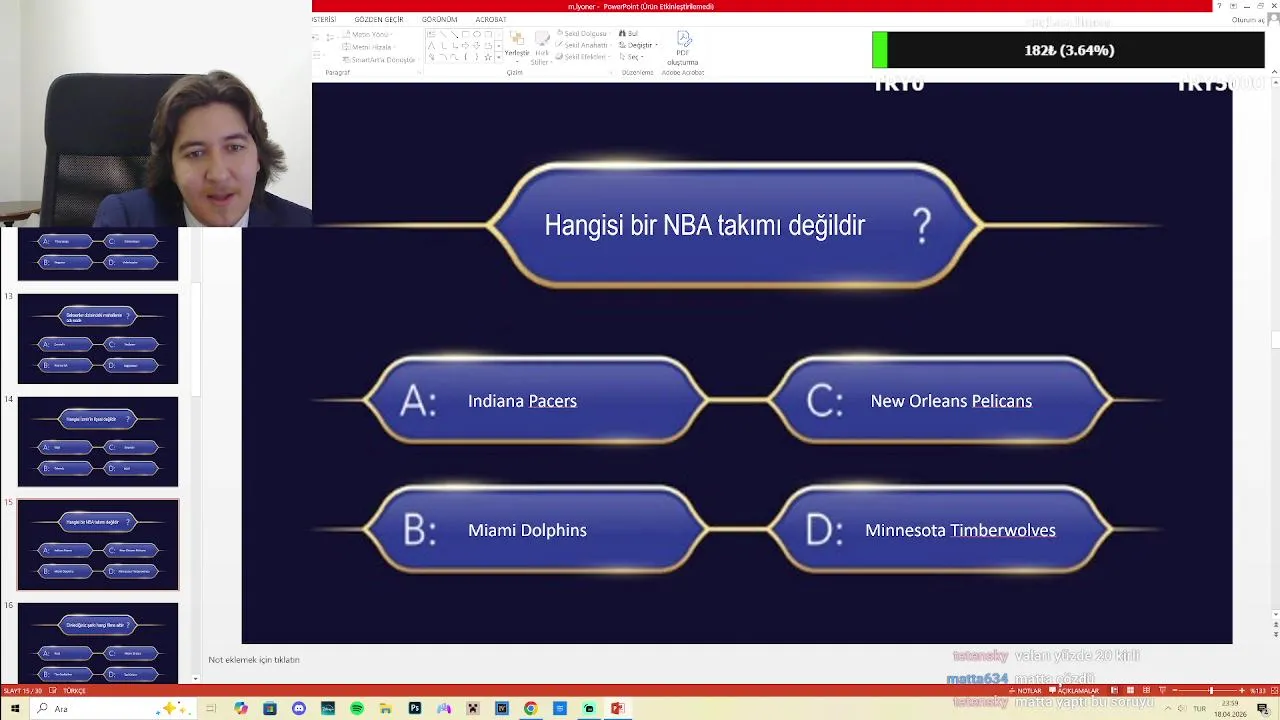The width and height of the screenshot is (1280, 720).
Task: Open Minecraft from the taskbar
Action: pos(473,708)
